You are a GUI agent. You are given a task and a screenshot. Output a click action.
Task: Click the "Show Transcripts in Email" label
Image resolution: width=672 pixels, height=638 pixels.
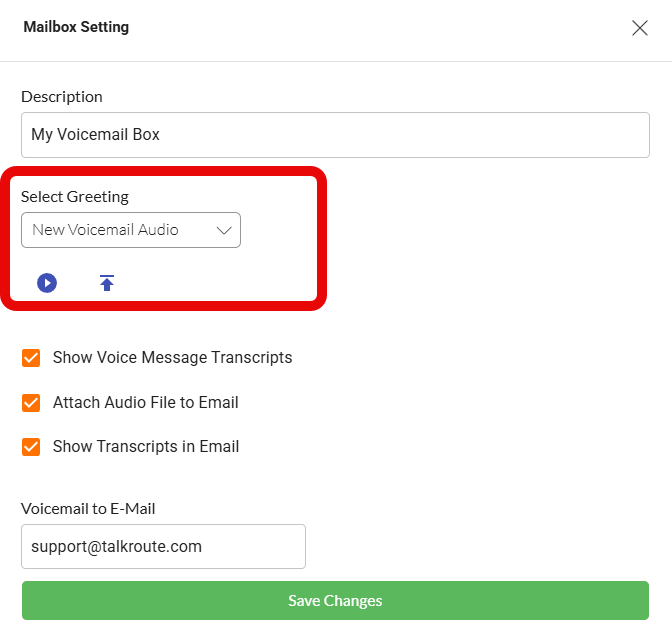[146, 447]
